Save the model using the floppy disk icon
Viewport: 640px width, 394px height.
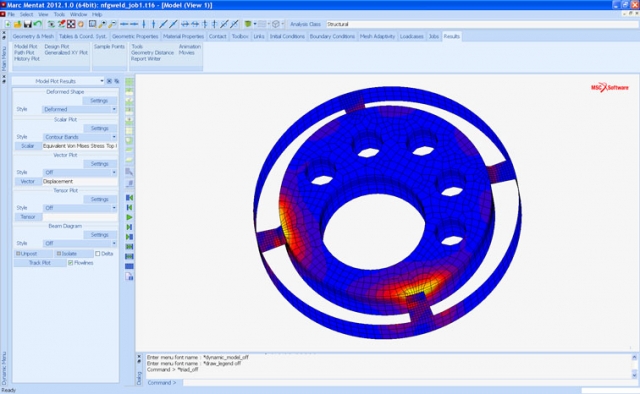pyautogui.click(x=27, y=24)
